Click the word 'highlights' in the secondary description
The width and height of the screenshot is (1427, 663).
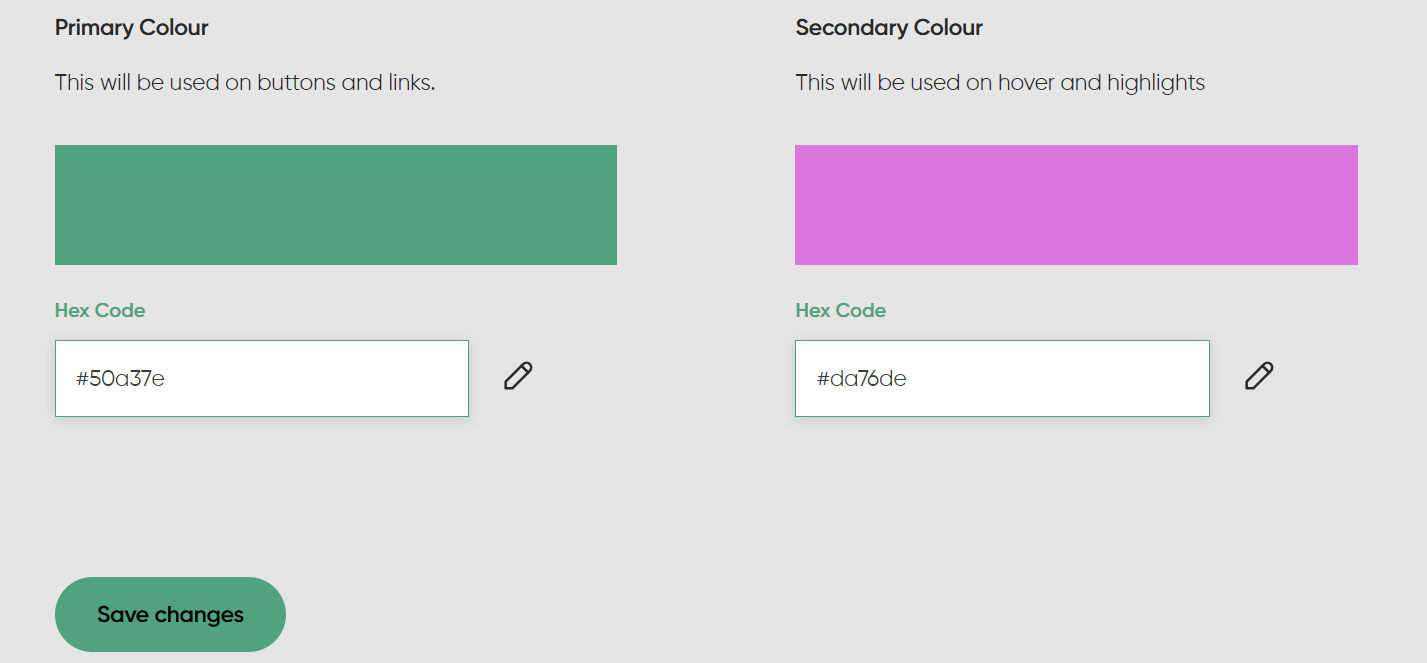tap(1155, 83)
